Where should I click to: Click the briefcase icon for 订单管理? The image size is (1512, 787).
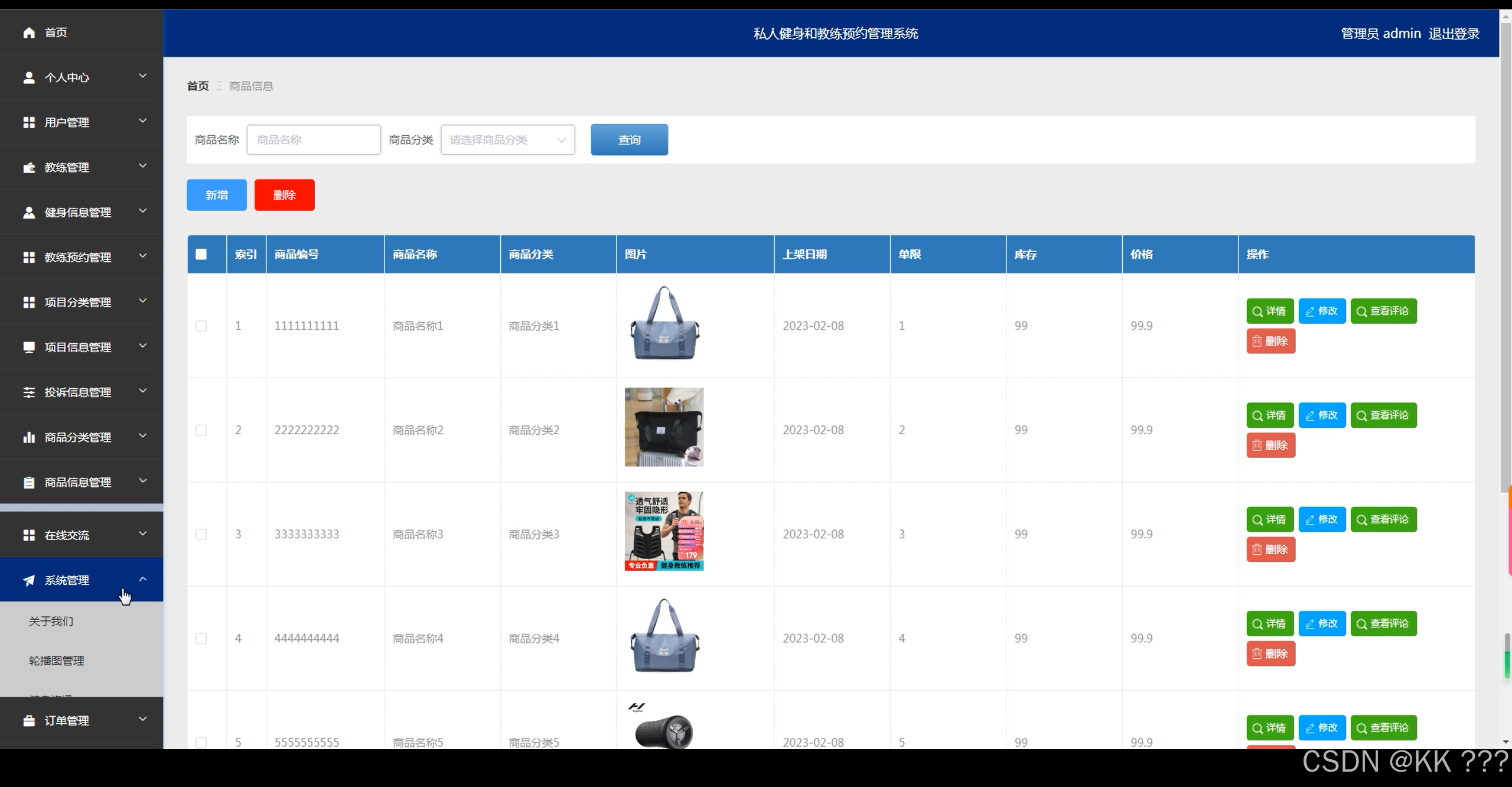pos(29,720)
